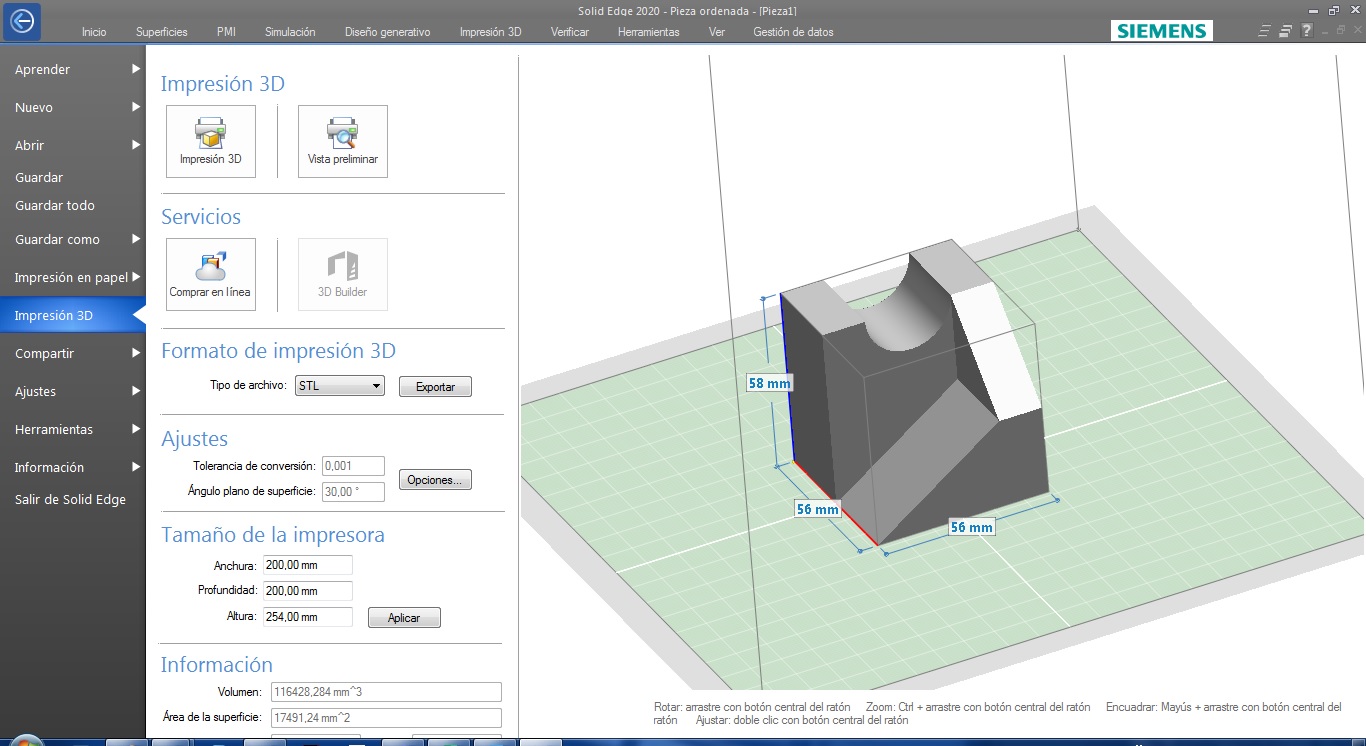Click the SIEMENS logo
This screenshot has width=1366, height=746.
pyautogui.click(x=1160, y=30)
